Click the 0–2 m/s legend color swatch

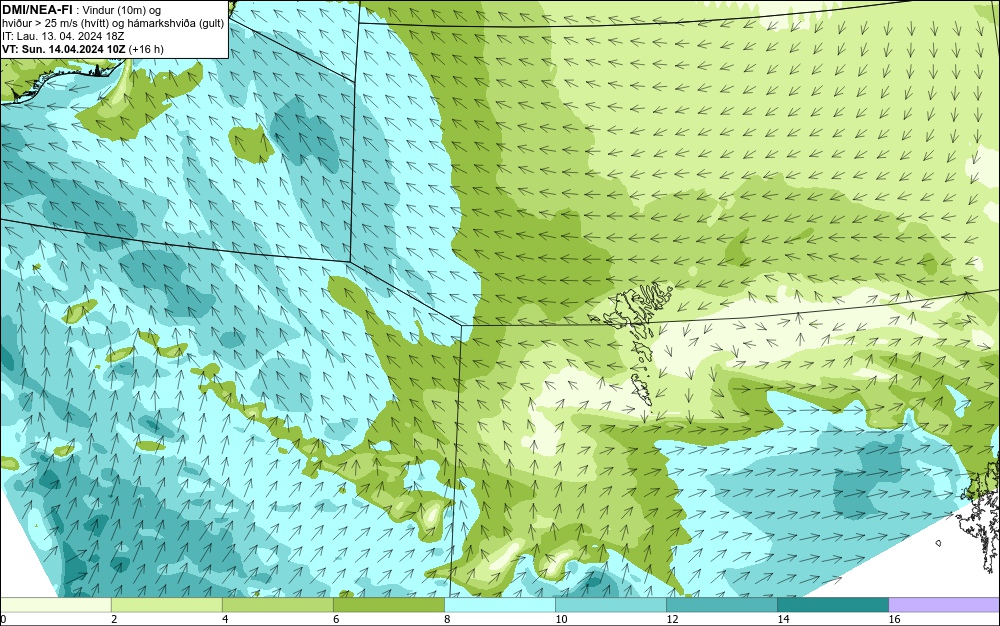point(55,604)
